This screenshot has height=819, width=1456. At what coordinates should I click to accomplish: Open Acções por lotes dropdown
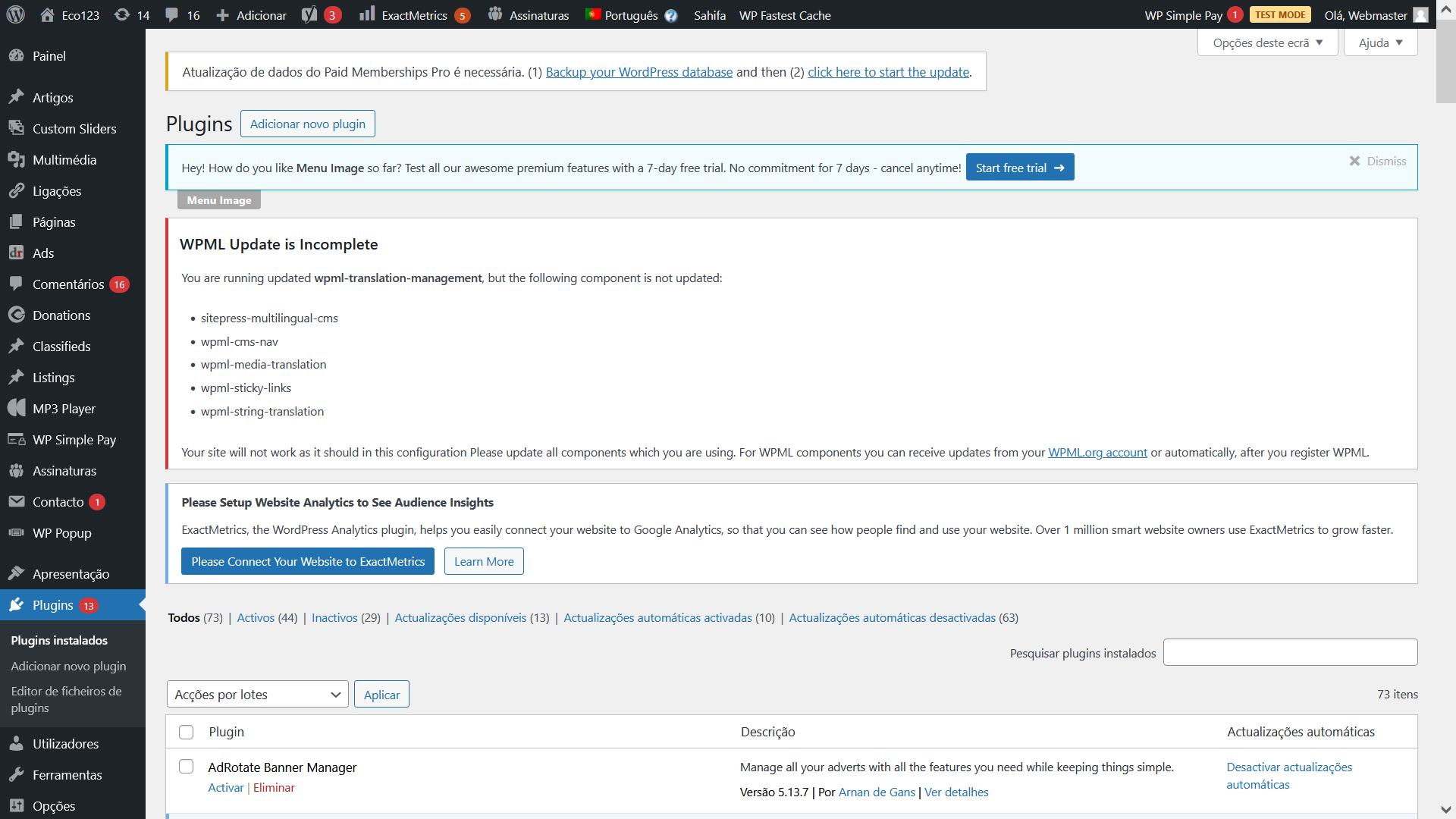(257, 695)
